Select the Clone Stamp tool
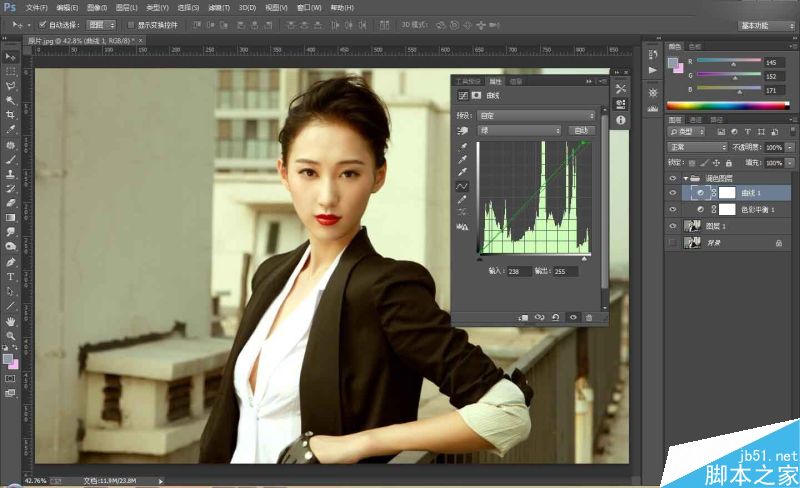The height and width of the screenshot is (488, 800). (10, 174)
